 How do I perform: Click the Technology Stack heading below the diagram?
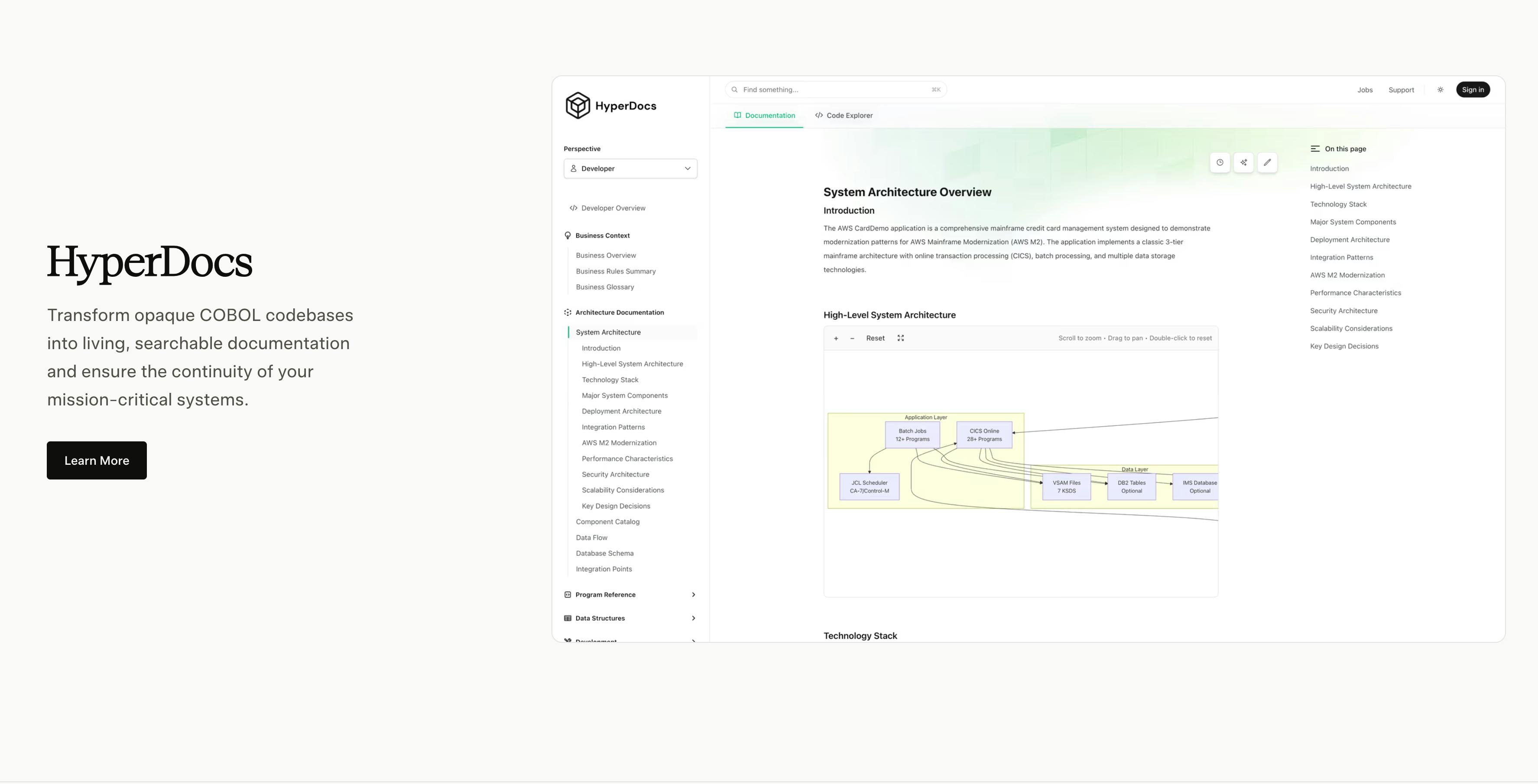click(x=860, y=636)
